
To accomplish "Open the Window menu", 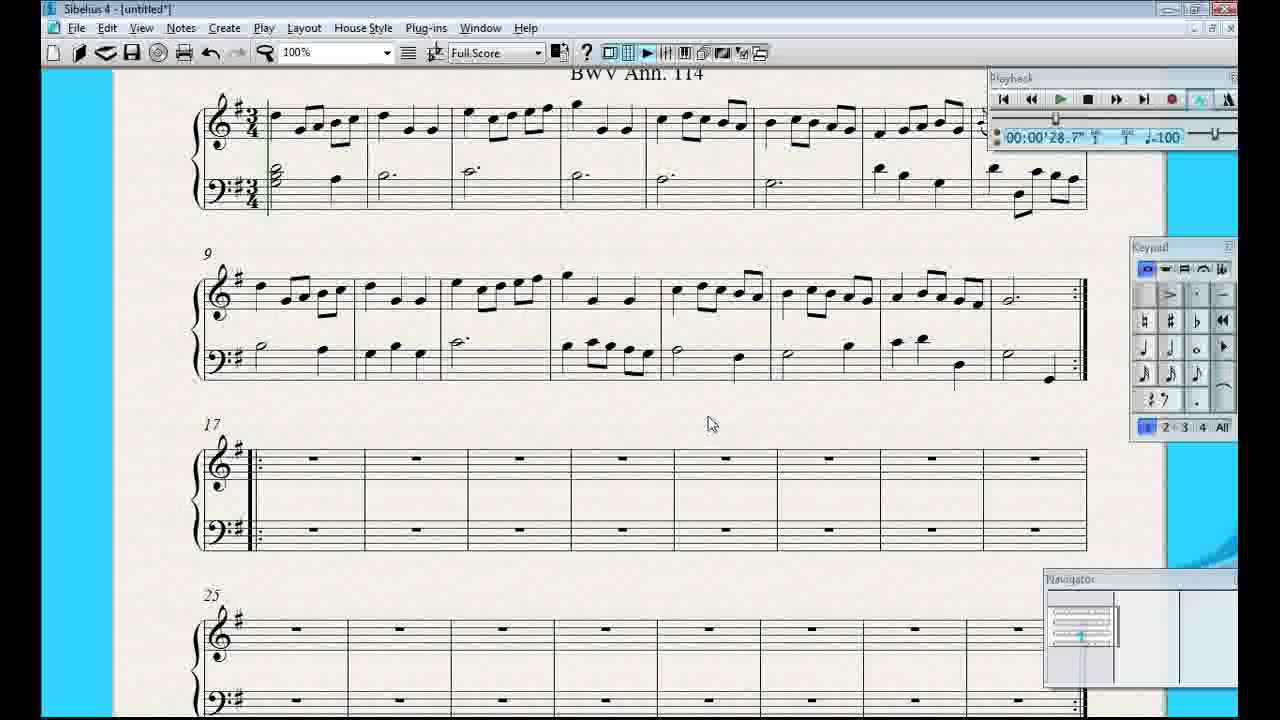I will 480,28.
